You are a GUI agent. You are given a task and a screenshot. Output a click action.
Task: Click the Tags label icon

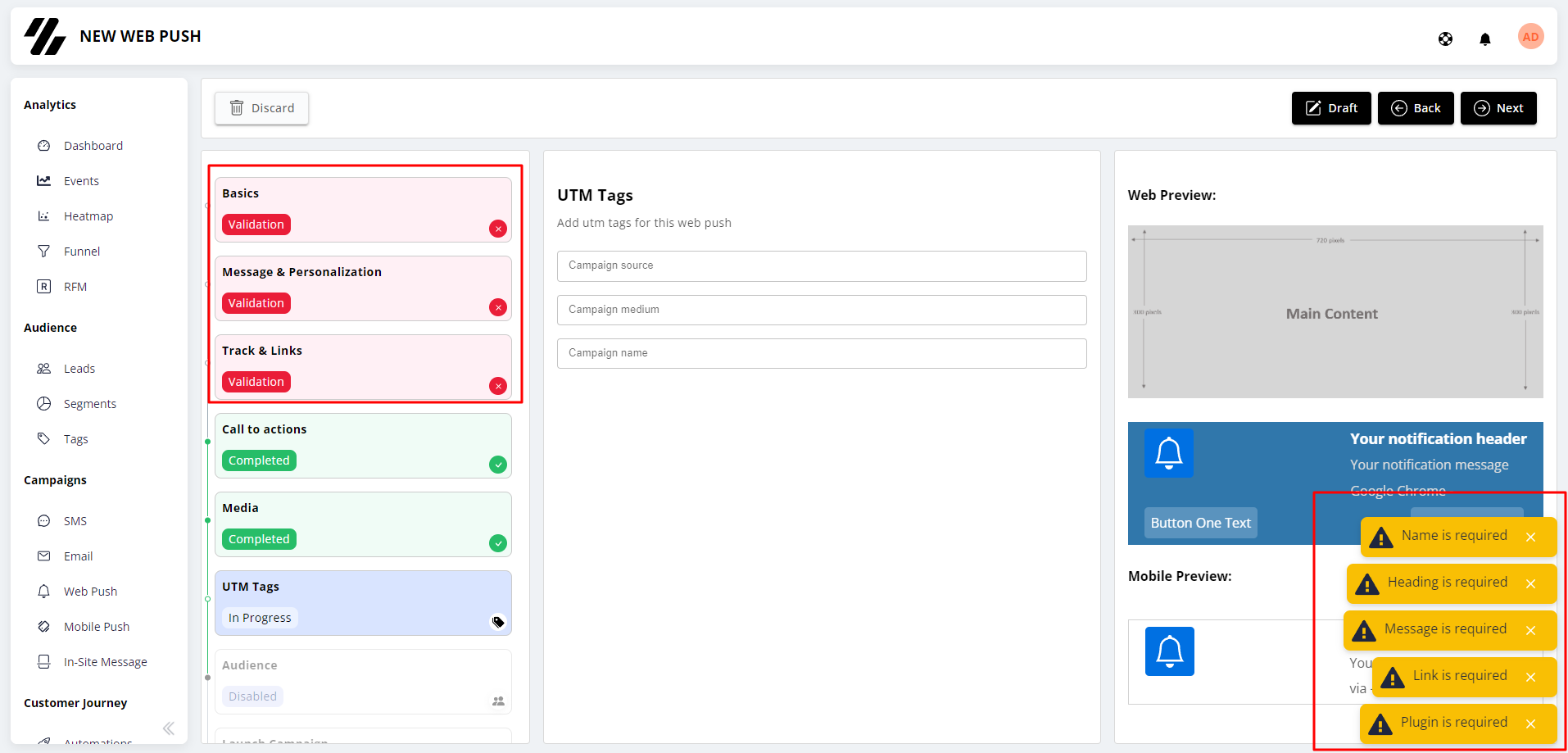point(44,439)
